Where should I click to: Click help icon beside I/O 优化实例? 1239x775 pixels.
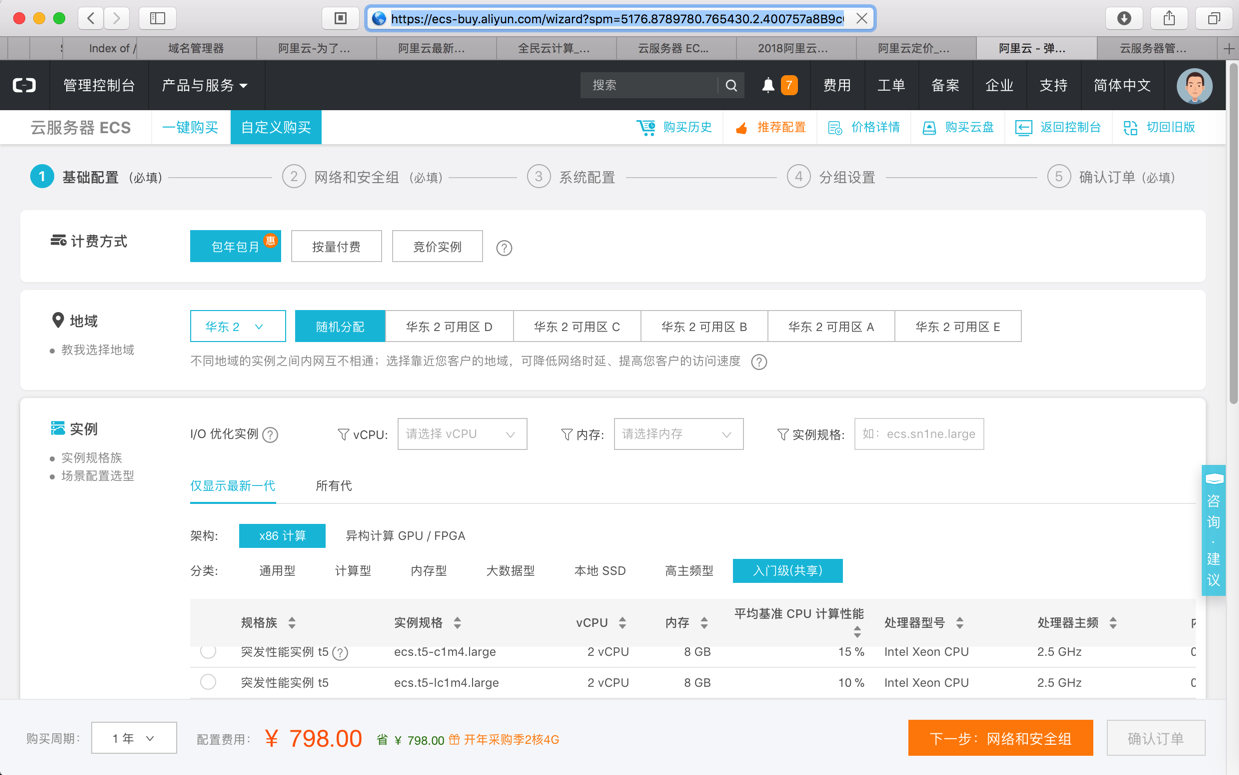point(270,435)
